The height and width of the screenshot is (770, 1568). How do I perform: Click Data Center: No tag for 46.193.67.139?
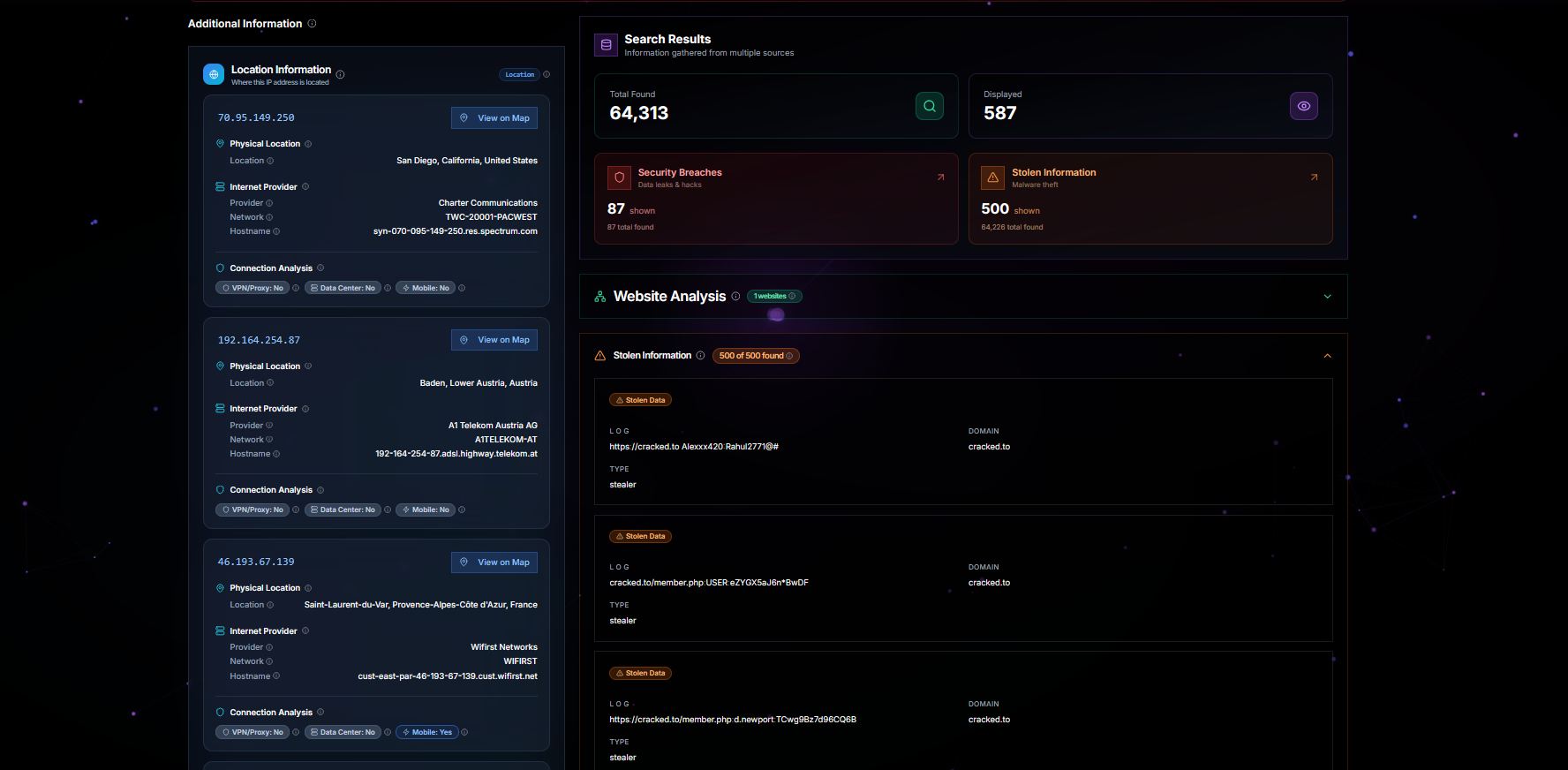coord(343,732)
